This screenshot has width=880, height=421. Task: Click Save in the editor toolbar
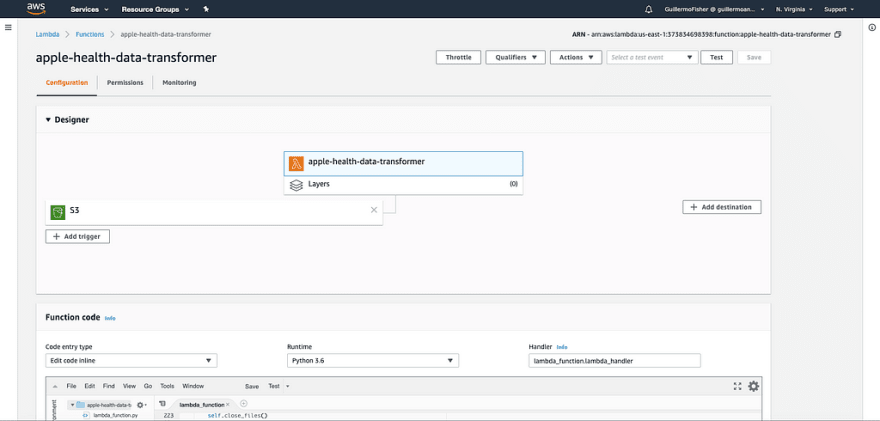click(x=252, y=386)
